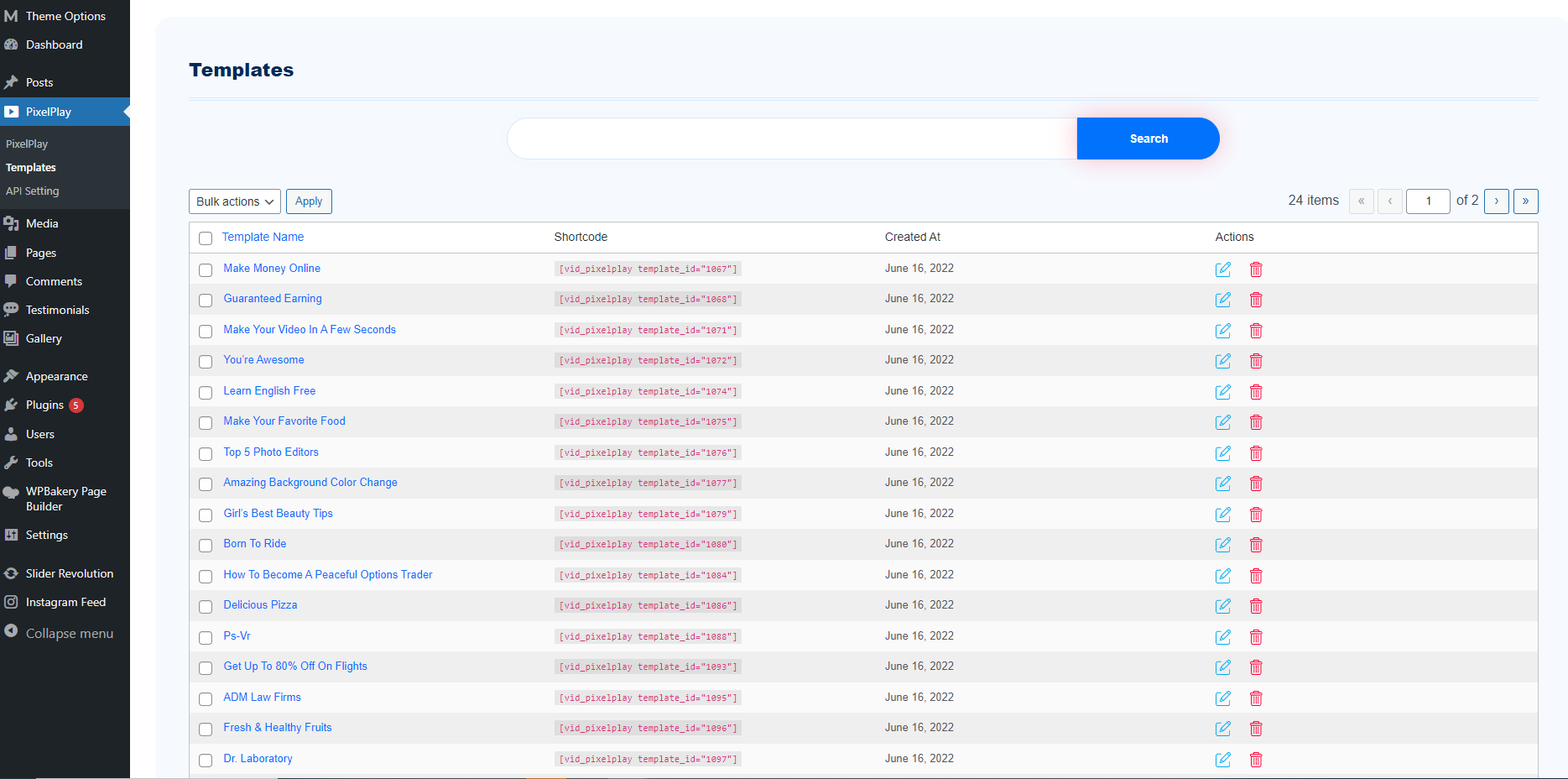1568x779 pixels.
Task: Go to next page of templates
Action: click(x=1497, y=201)
